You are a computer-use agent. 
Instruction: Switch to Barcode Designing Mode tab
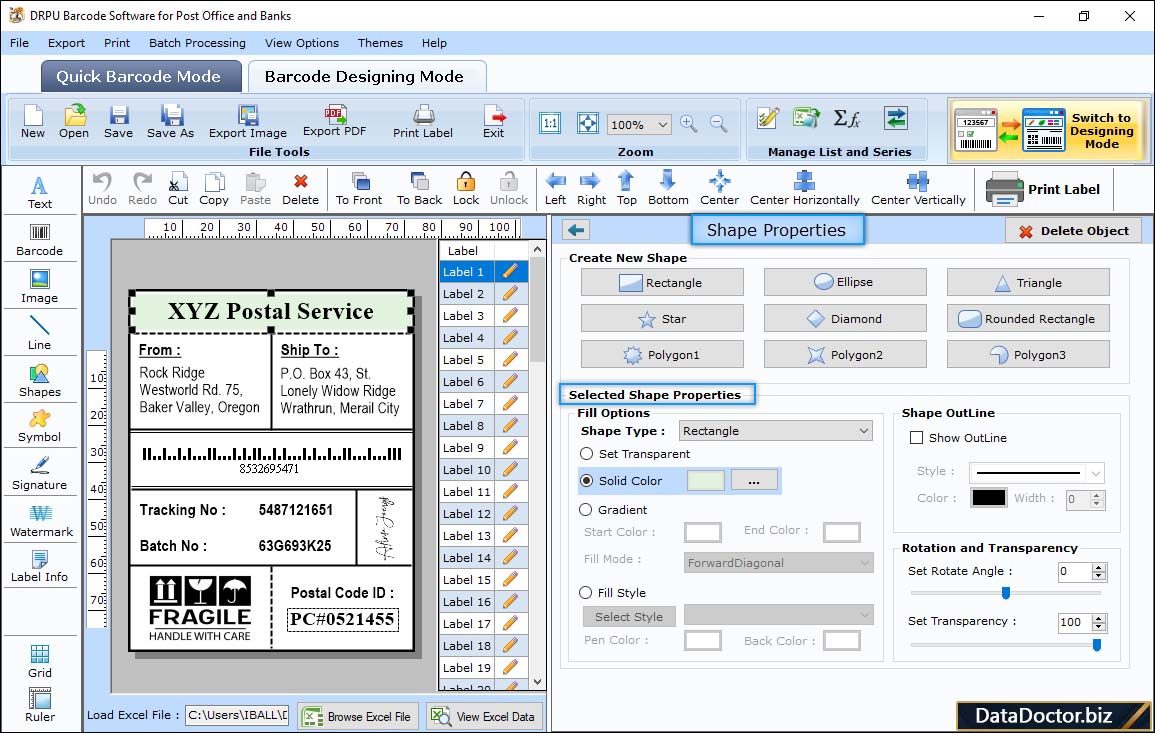[366, 77]
